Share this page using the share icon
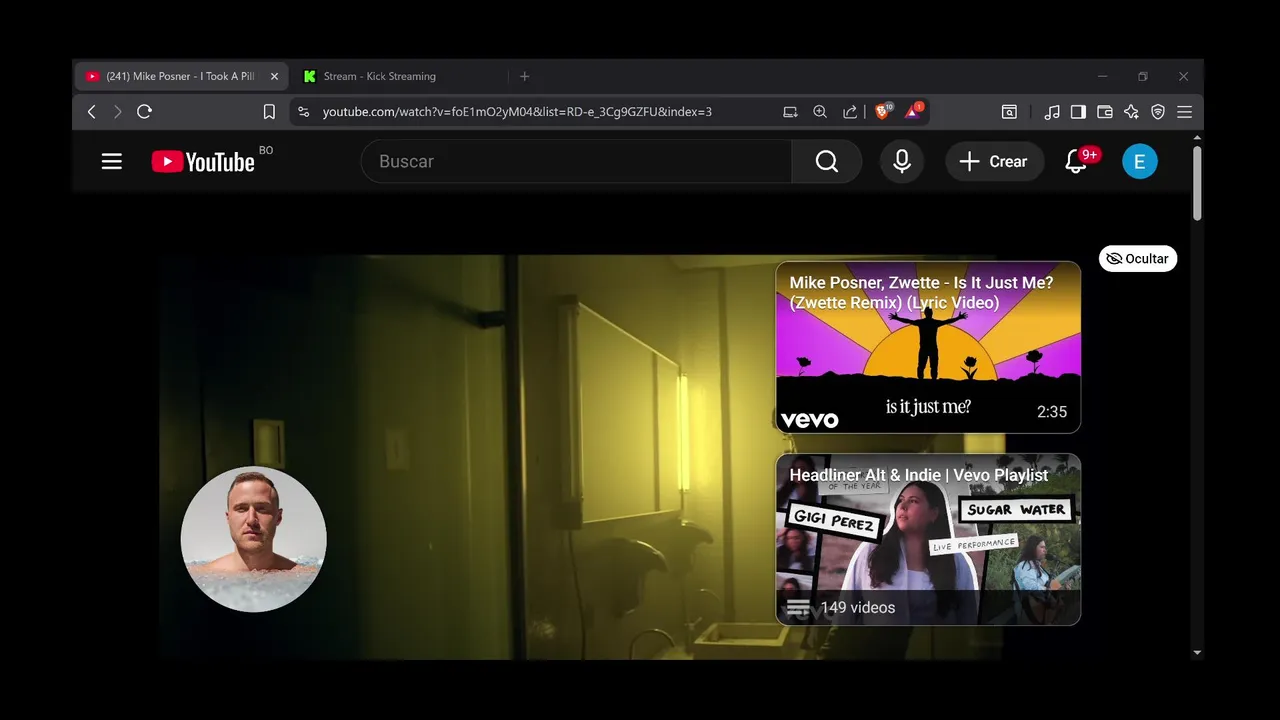 click(850, 112)
